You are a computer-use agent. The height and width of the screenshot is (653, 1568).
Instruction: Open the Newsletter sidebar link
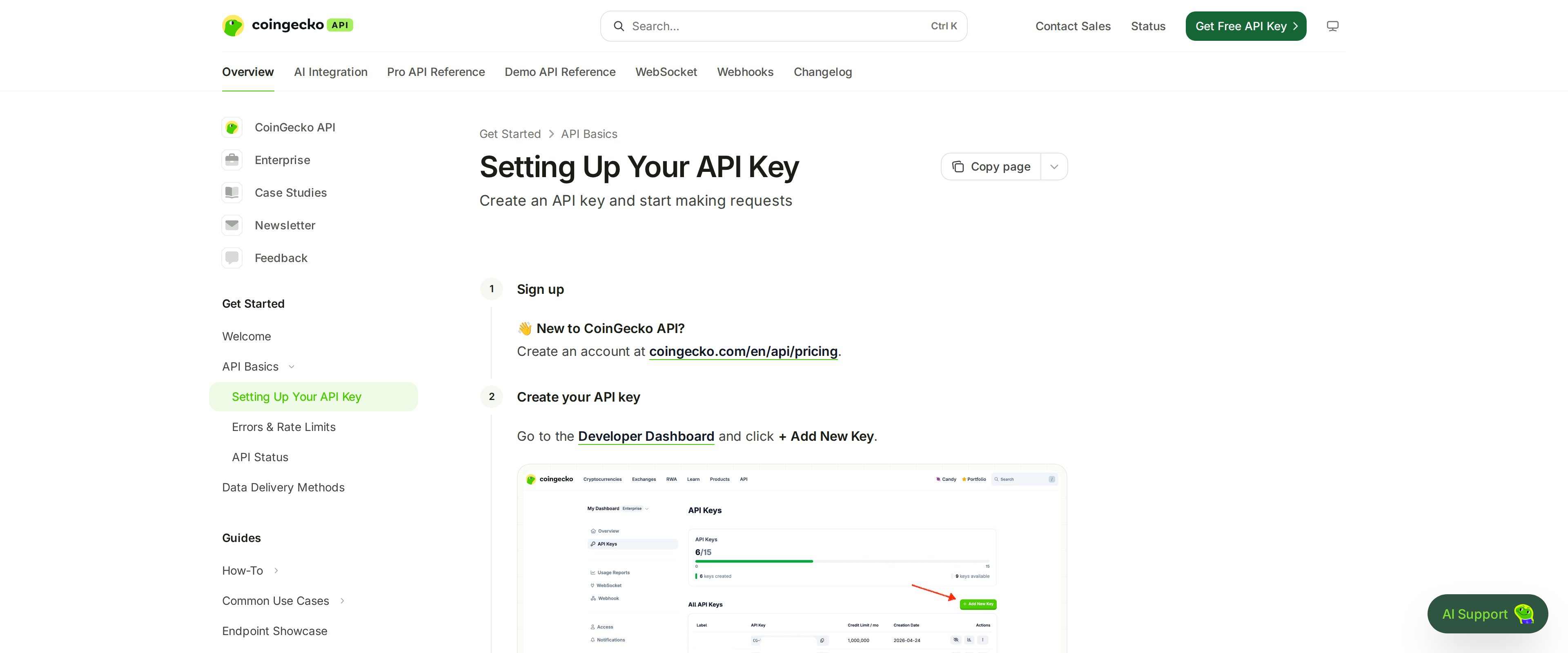coord(285,225)
